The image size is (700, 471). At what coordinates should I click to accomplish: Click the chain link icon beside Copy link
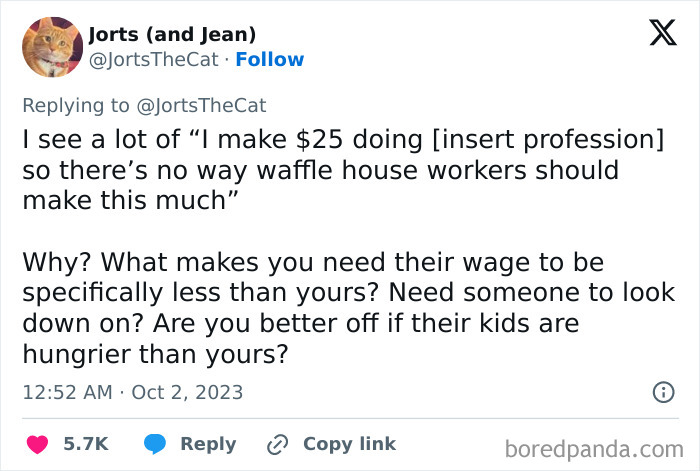[277, 445]
